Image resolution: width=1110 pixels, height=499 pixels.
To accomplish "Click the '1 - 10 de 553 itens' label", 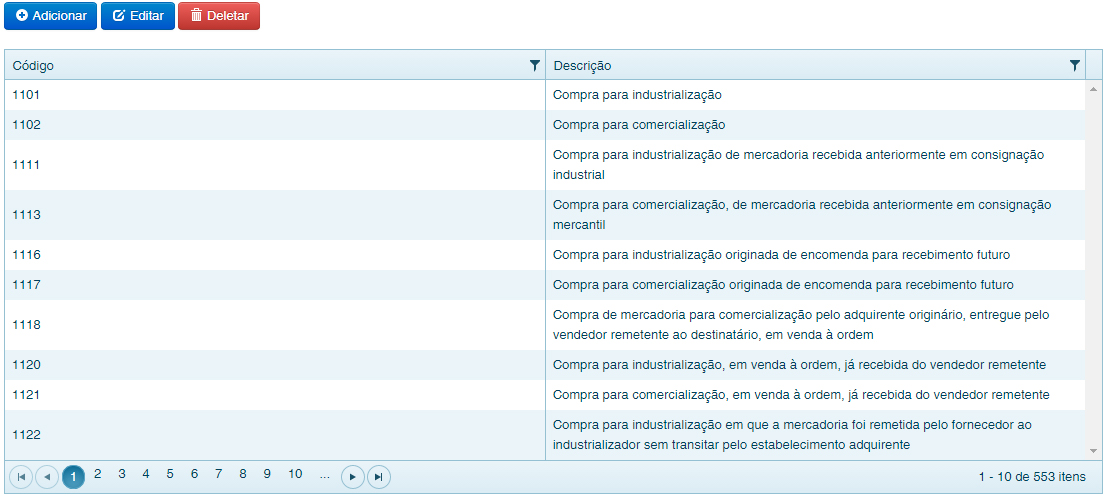I will pyautogui.click(x=1032, y=477).
